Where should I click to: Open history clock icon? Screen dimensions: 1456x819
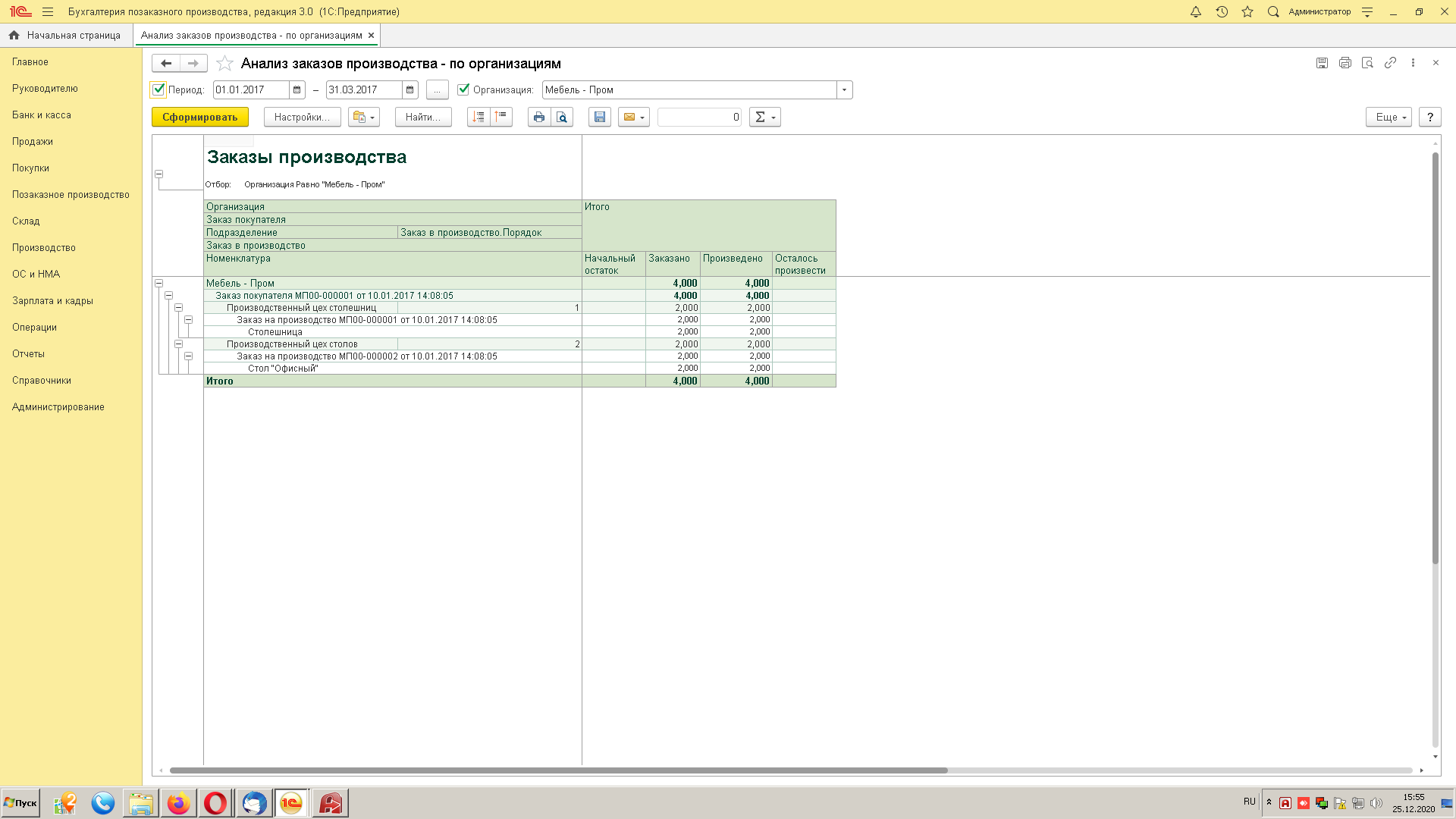coord(1222,11)
